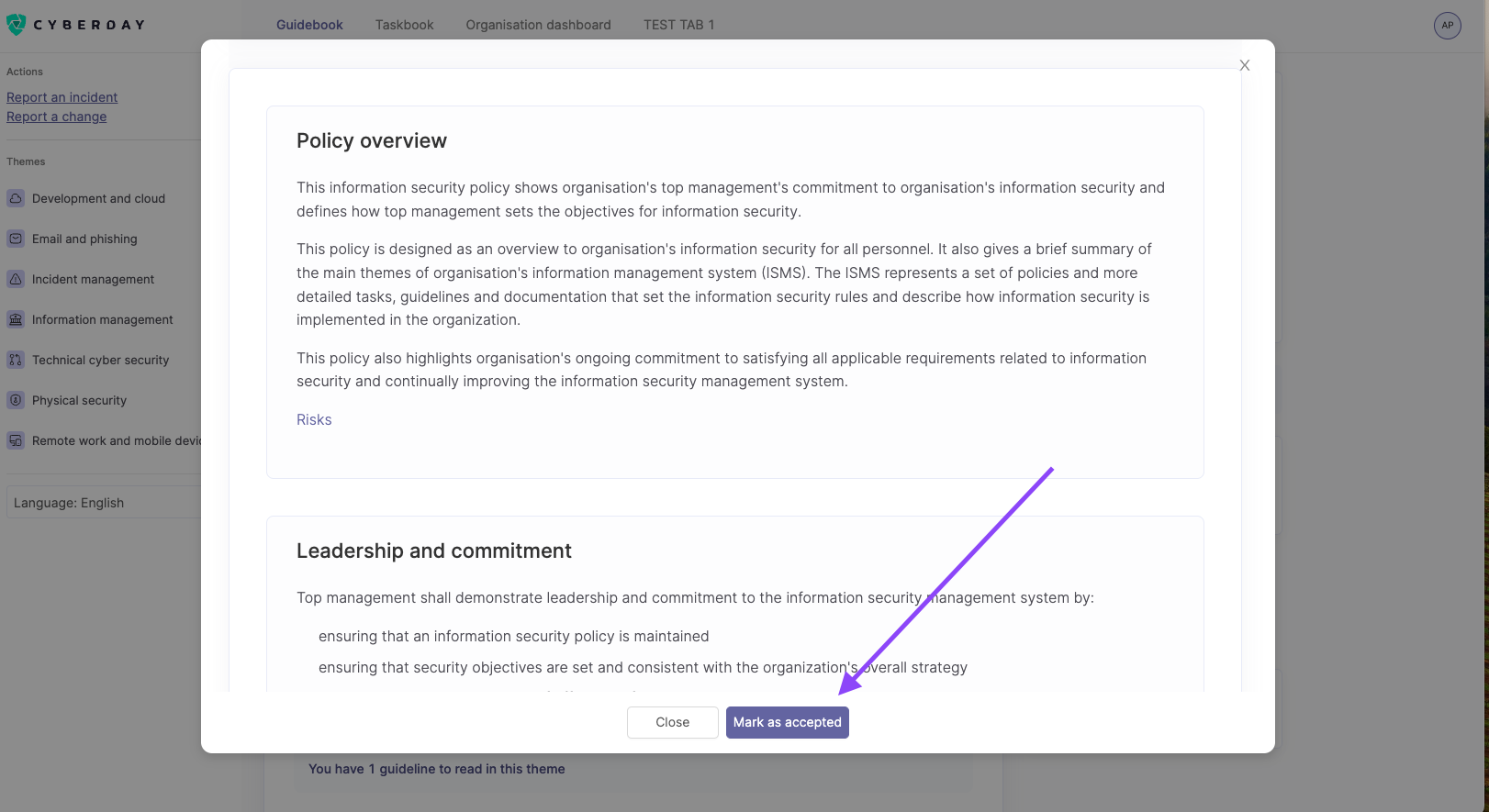Viewport: 1489px width, 812px height.
Task: Open the Guidebook tab
Action: click(x=309, y=25)
